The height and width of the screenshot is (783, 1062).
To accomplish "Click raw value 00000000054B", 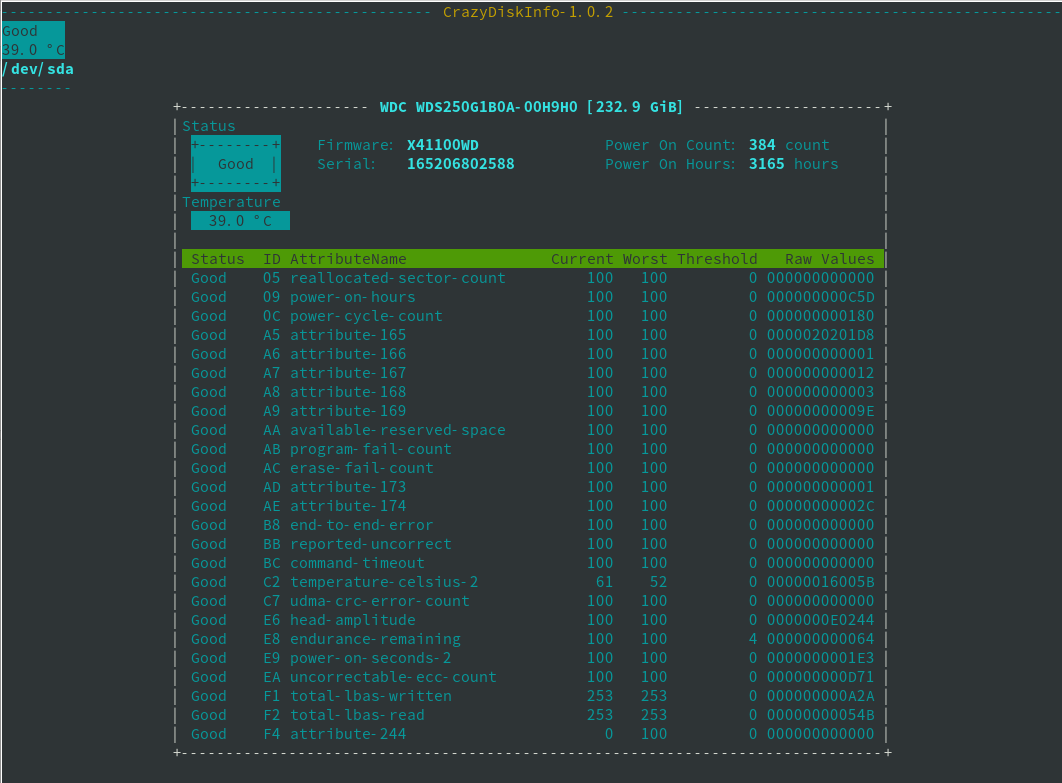I will [821, 714].
